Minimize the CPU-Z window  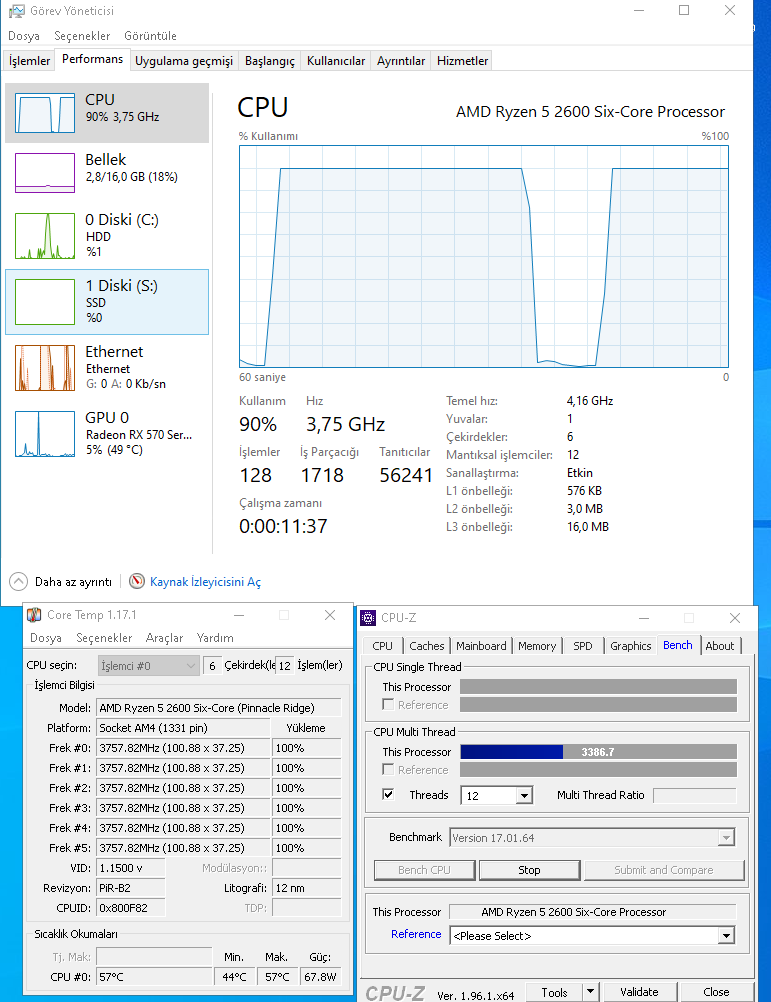click(x=644, y=618)
